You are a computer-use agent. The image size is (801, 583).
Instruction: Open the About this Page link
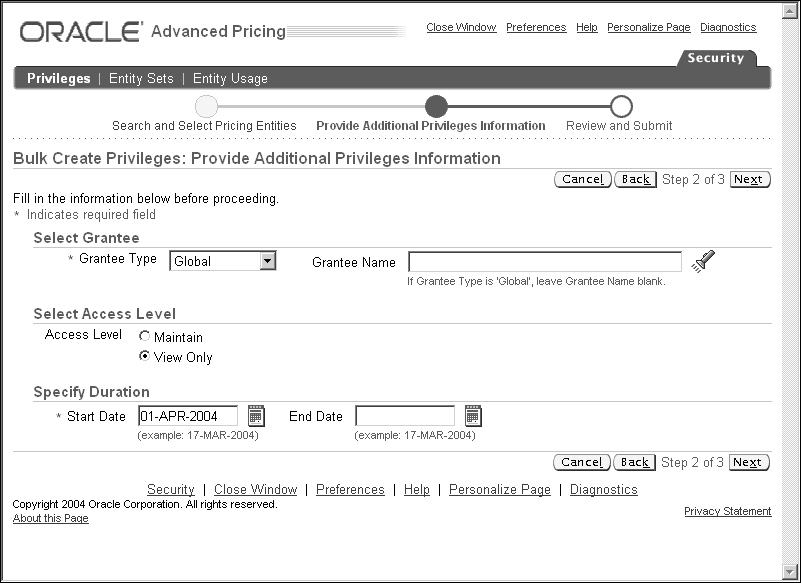pyautogui.click(x=51, y=518)
